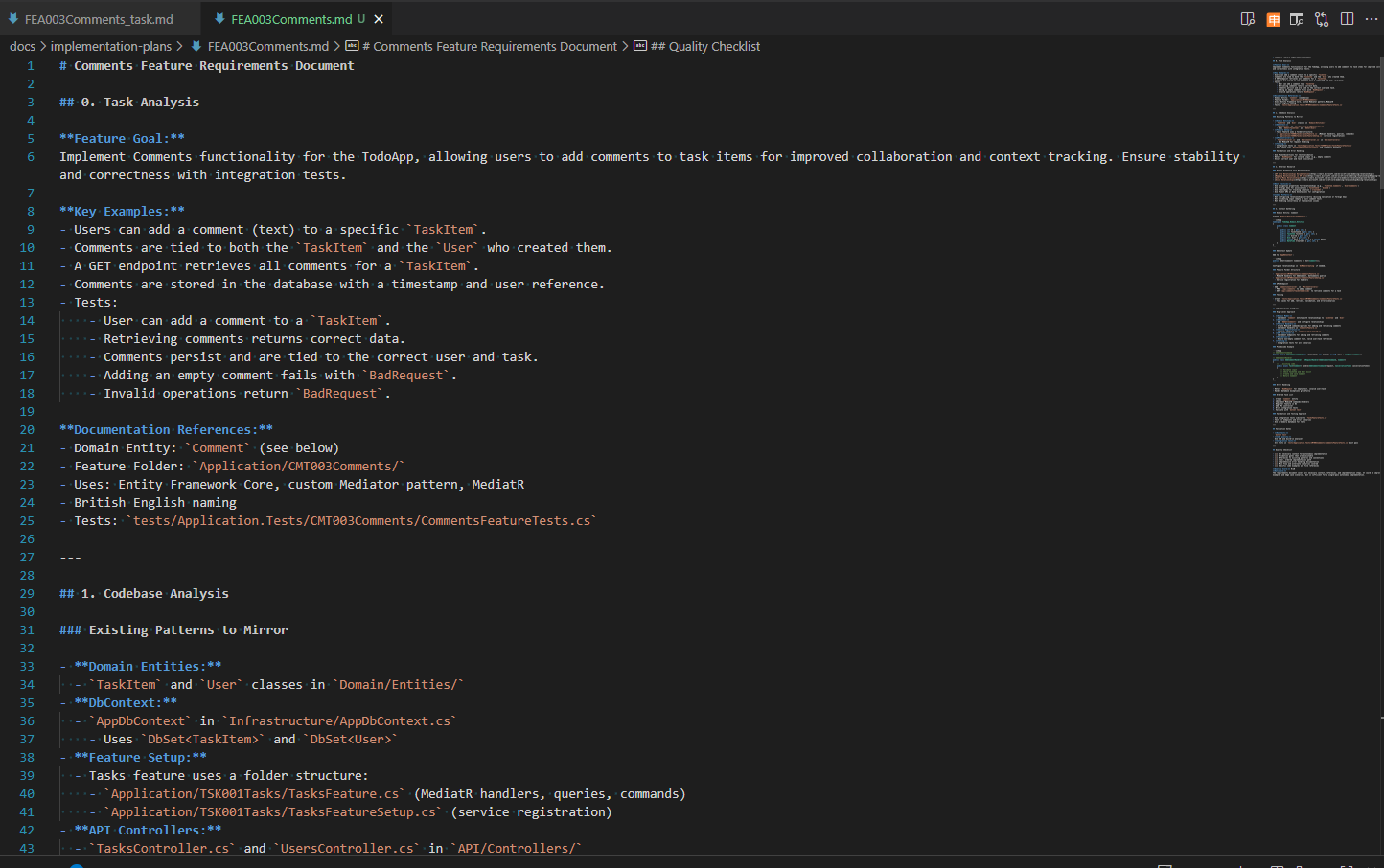Click the Synchronize Changes icon
The height and width of the screenshot is (868, 1384).
point(1321,18)
